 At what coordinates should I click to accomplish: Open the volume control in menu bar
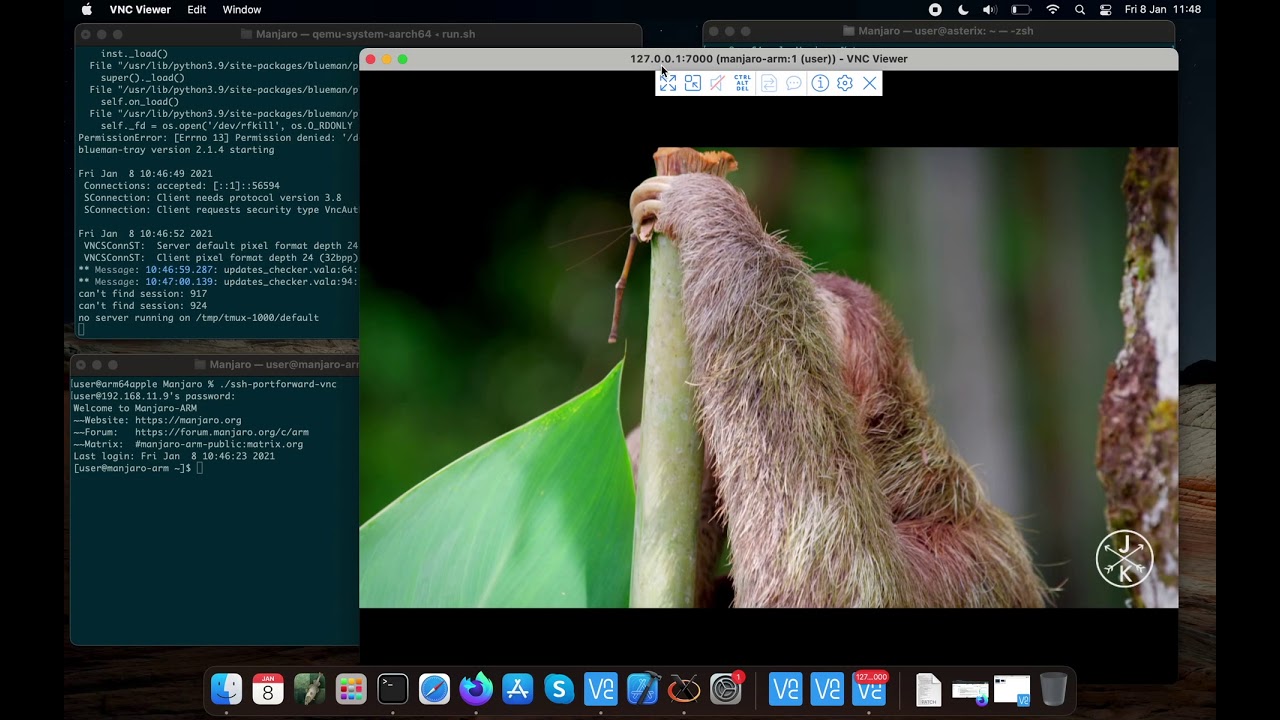(x=990, y=10)
